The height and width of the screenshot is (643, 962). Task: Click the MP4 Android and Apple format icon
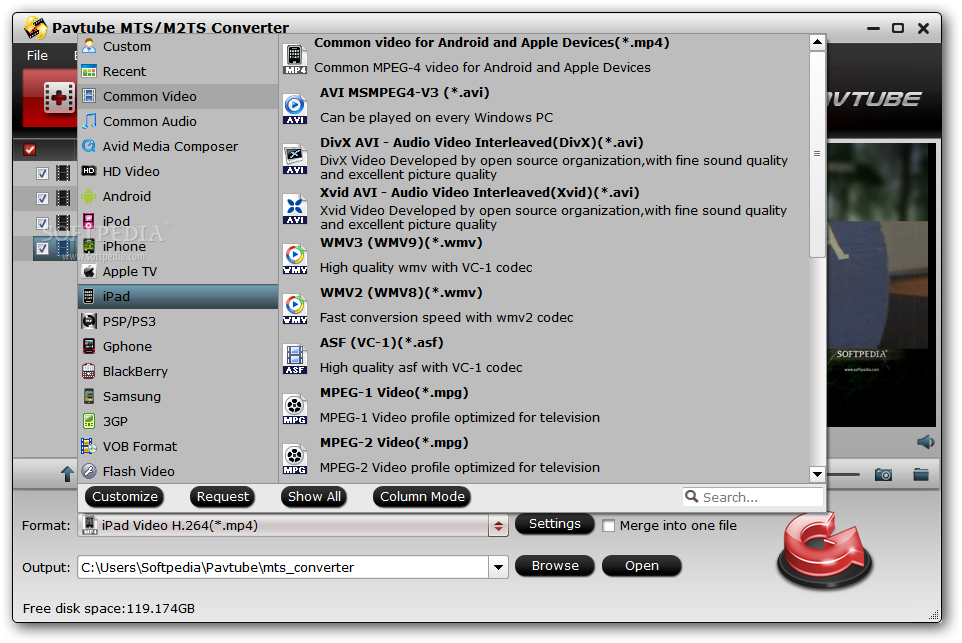295,60
